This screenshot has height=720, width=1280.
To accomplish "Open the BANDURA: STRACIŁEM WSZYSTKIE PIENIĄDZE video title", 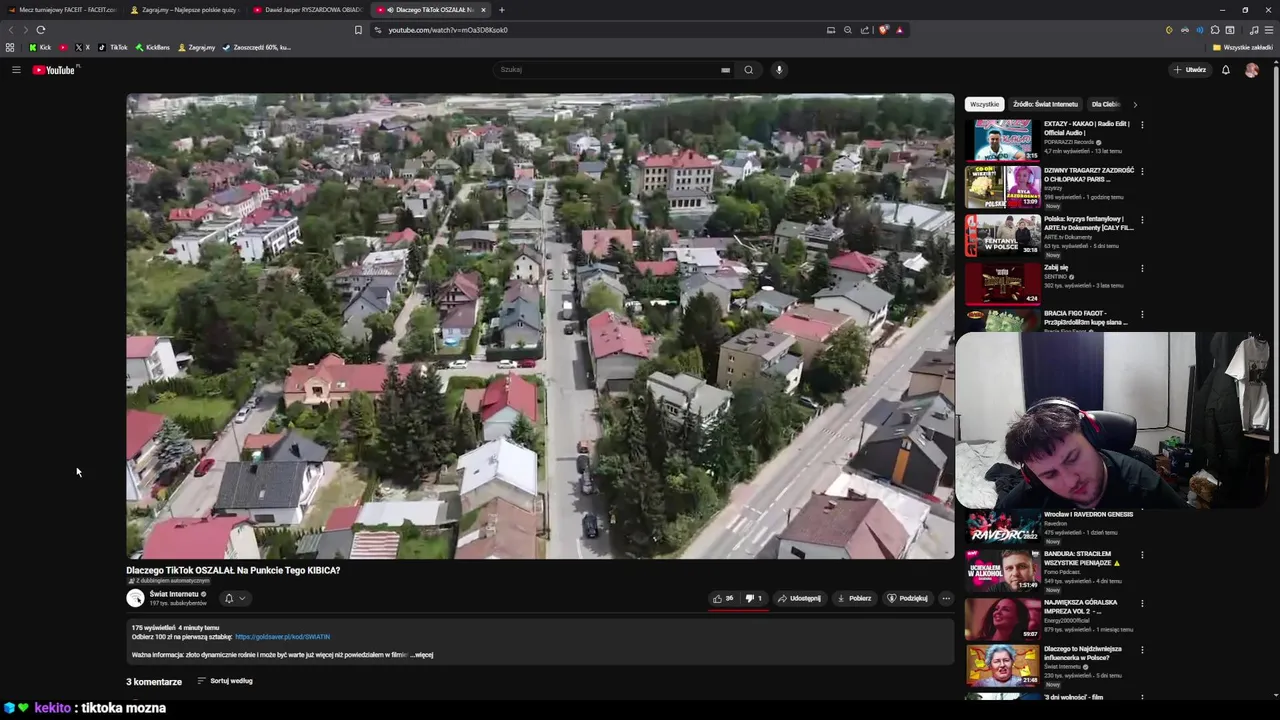I will coord(1083,559).
